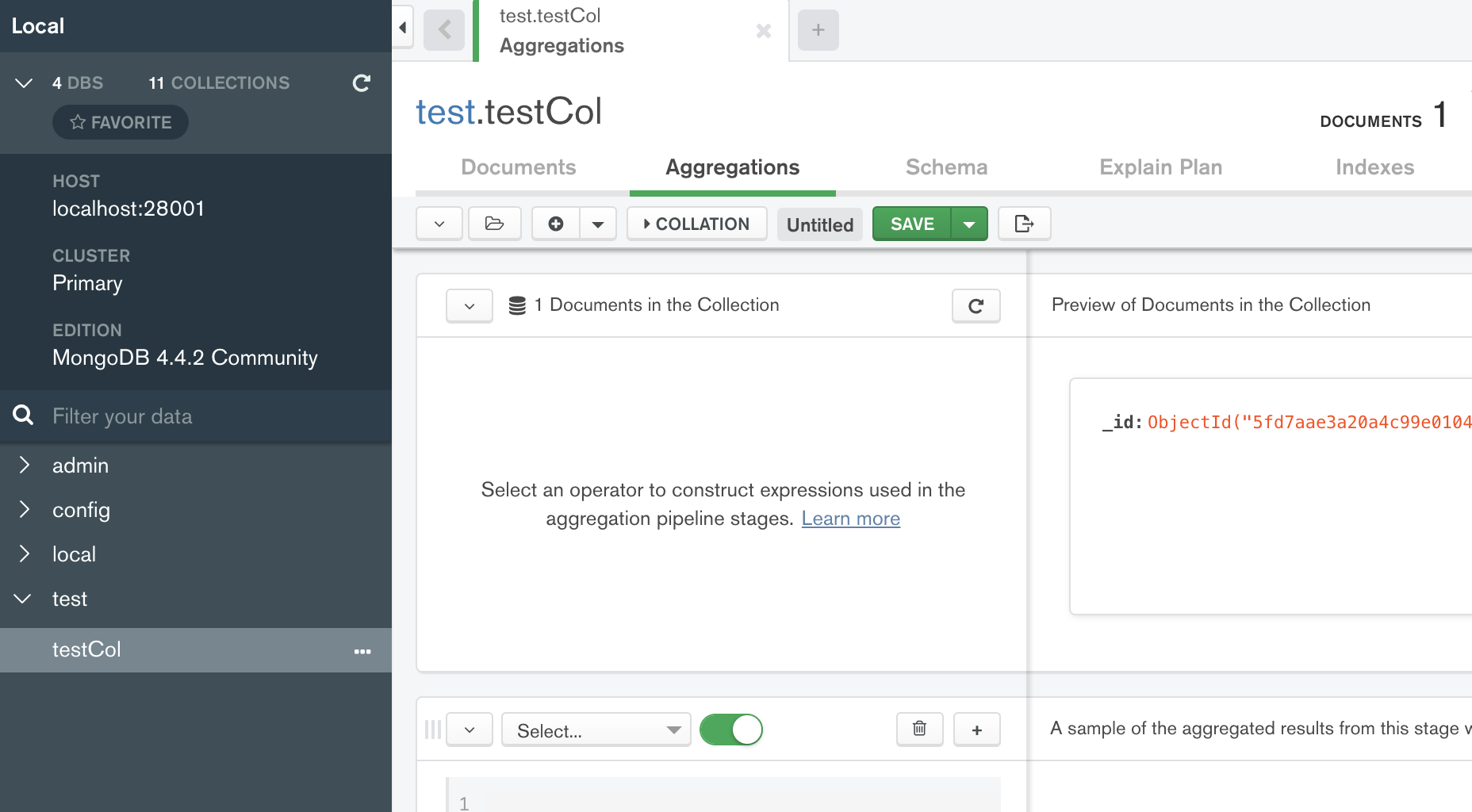Edit the Untitled pipeline name

click(x=819, y=224)
